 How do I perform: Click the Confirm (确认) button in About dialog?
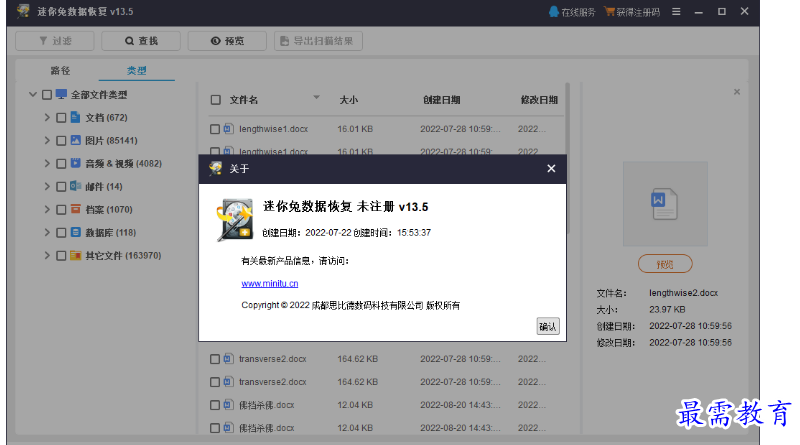[x=548, y=327]
